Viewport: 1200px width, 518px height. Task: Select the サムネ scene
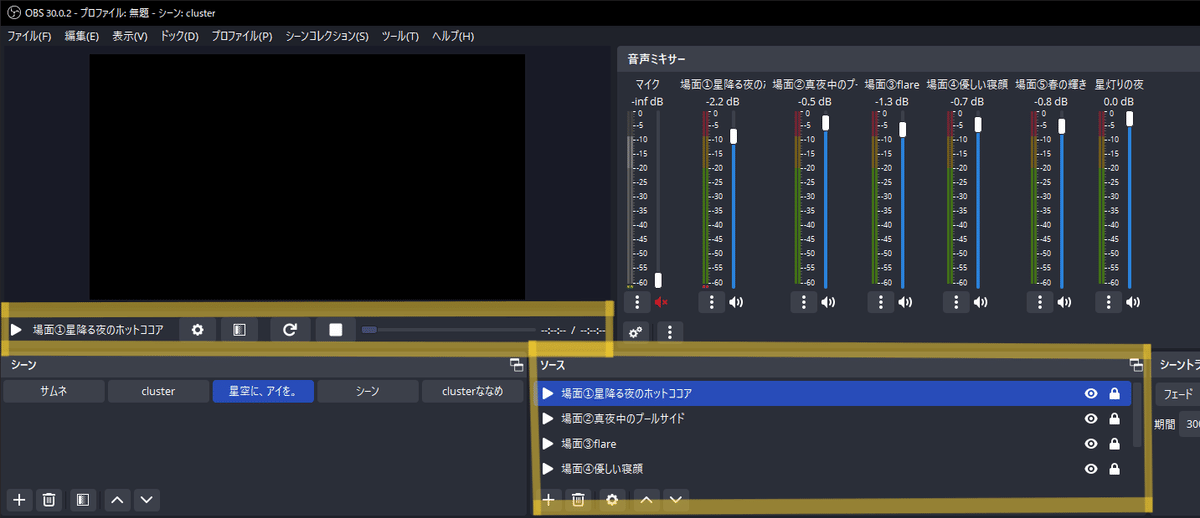pyautogui.click(x=54, y=391)
